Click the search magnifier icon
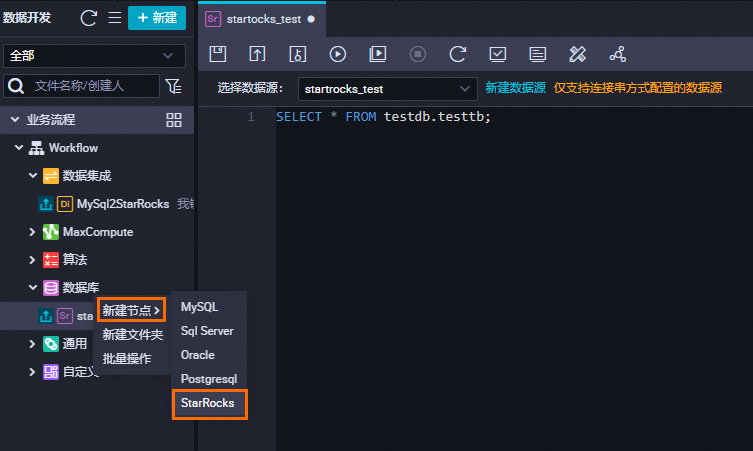 [x=16, y=86]
